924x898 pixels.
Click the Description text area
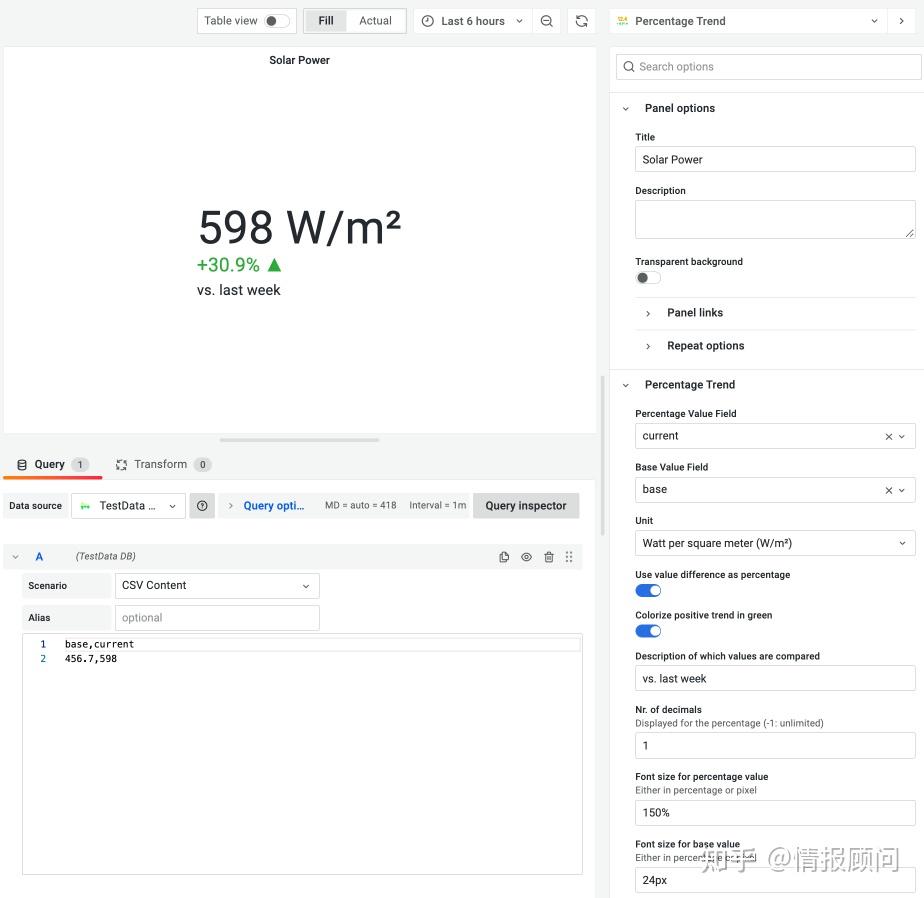point(775,219)
